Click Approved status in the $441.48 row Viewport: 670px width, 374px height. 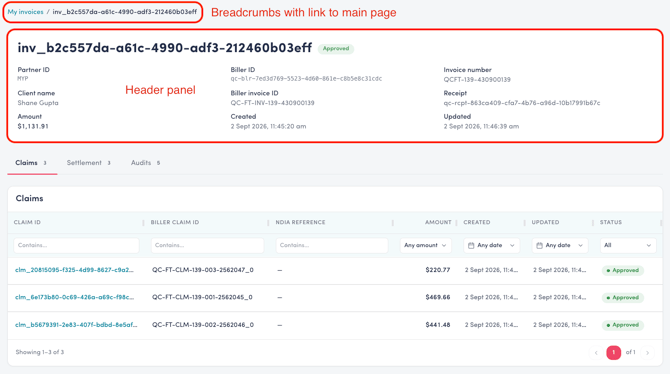pyautogui.click(x=623, y=325)
